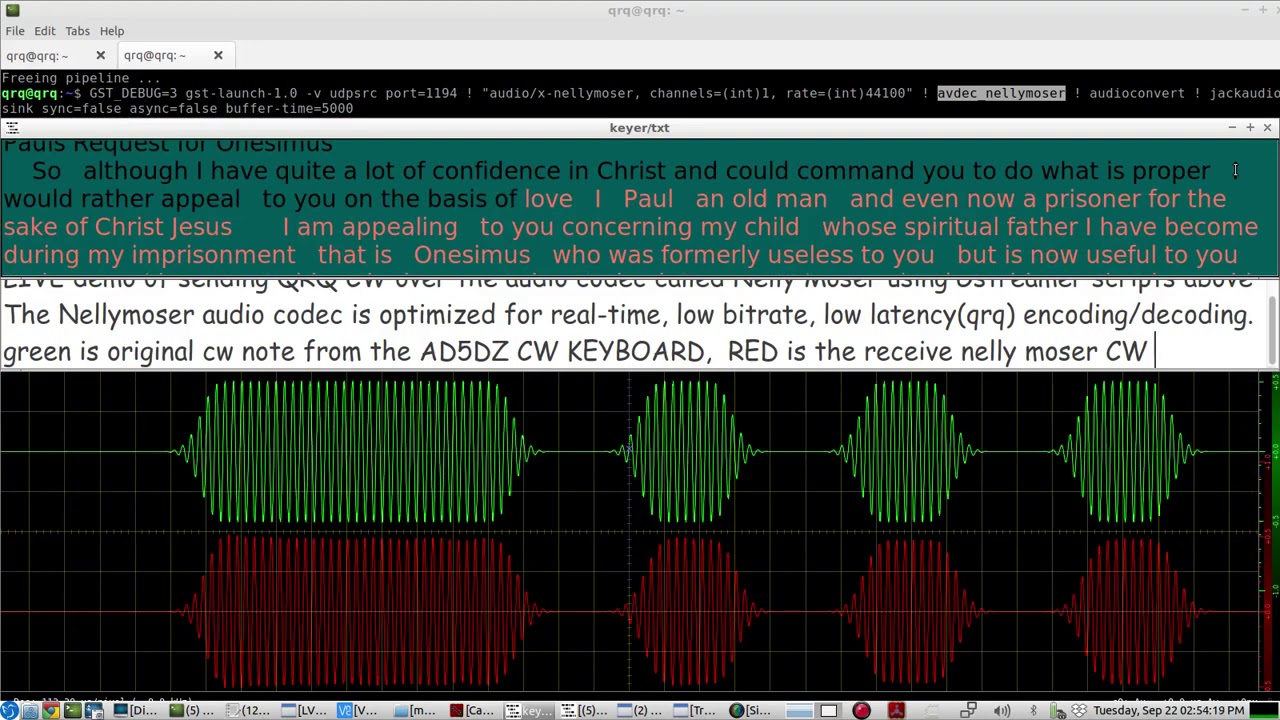The width and height of the screenshot is (1280, 720).
Task: Close the second terminal tab
Action: [x=218, y=56]
